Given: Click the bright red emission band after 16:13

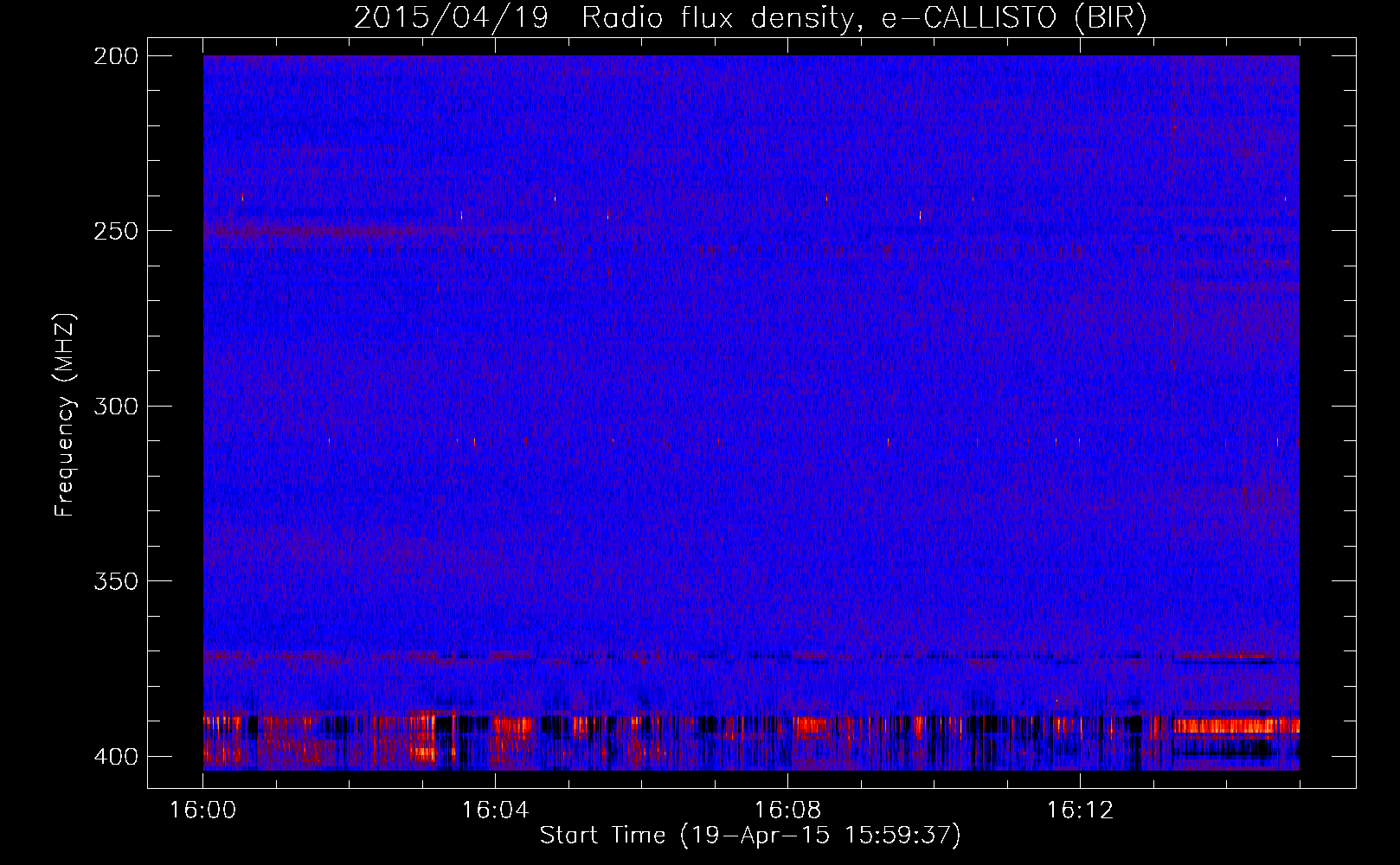Looking at the screenshot, I should [x=1236, y=726].
